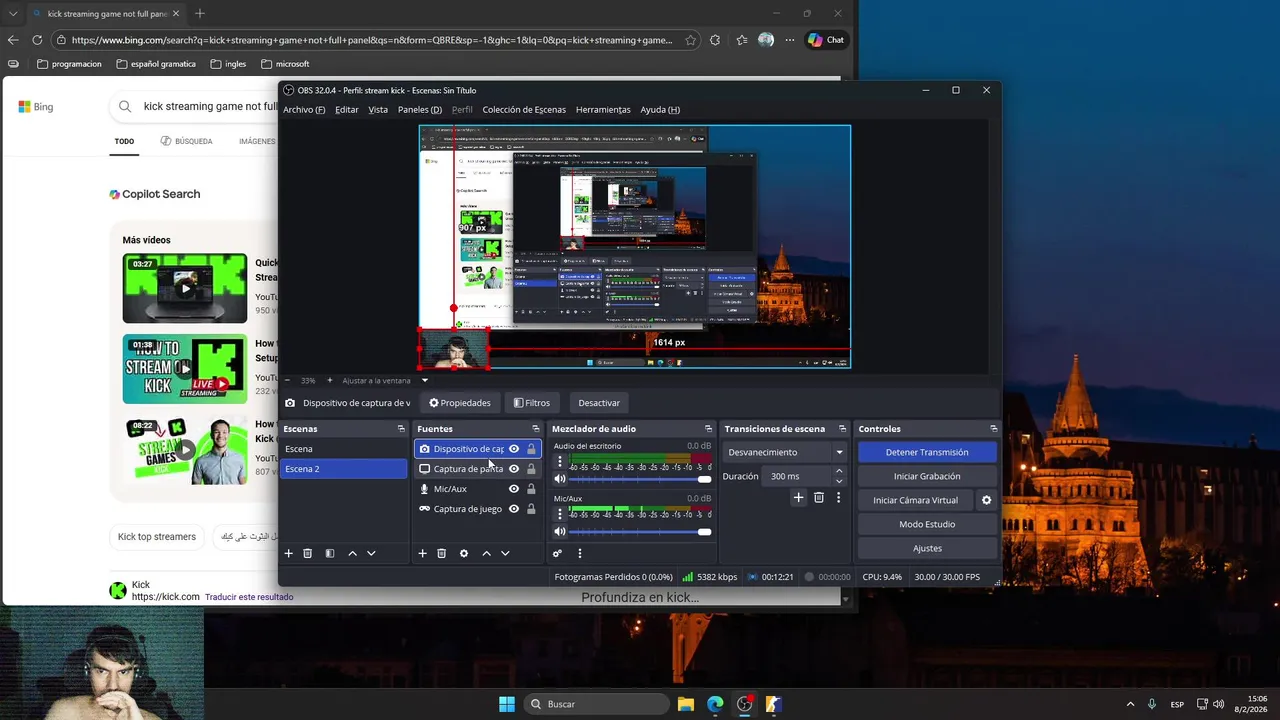
Task: Delete the selected scene using Escenas trash icon
Action: [x=308, y=553]
